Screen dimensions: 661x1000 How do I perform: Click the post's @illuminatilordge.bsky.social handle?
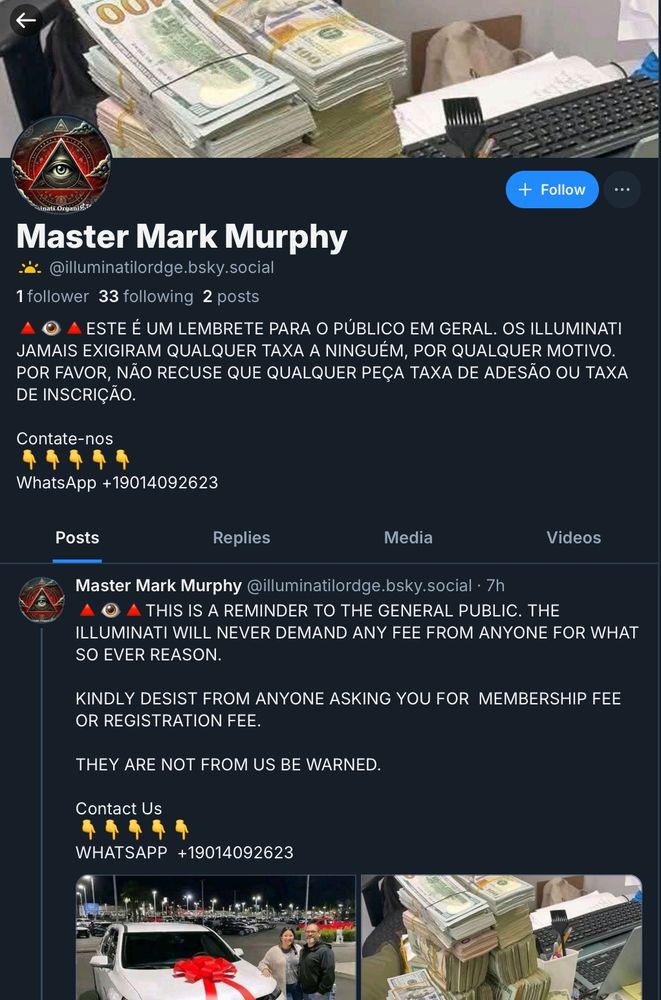coord(359,585)
